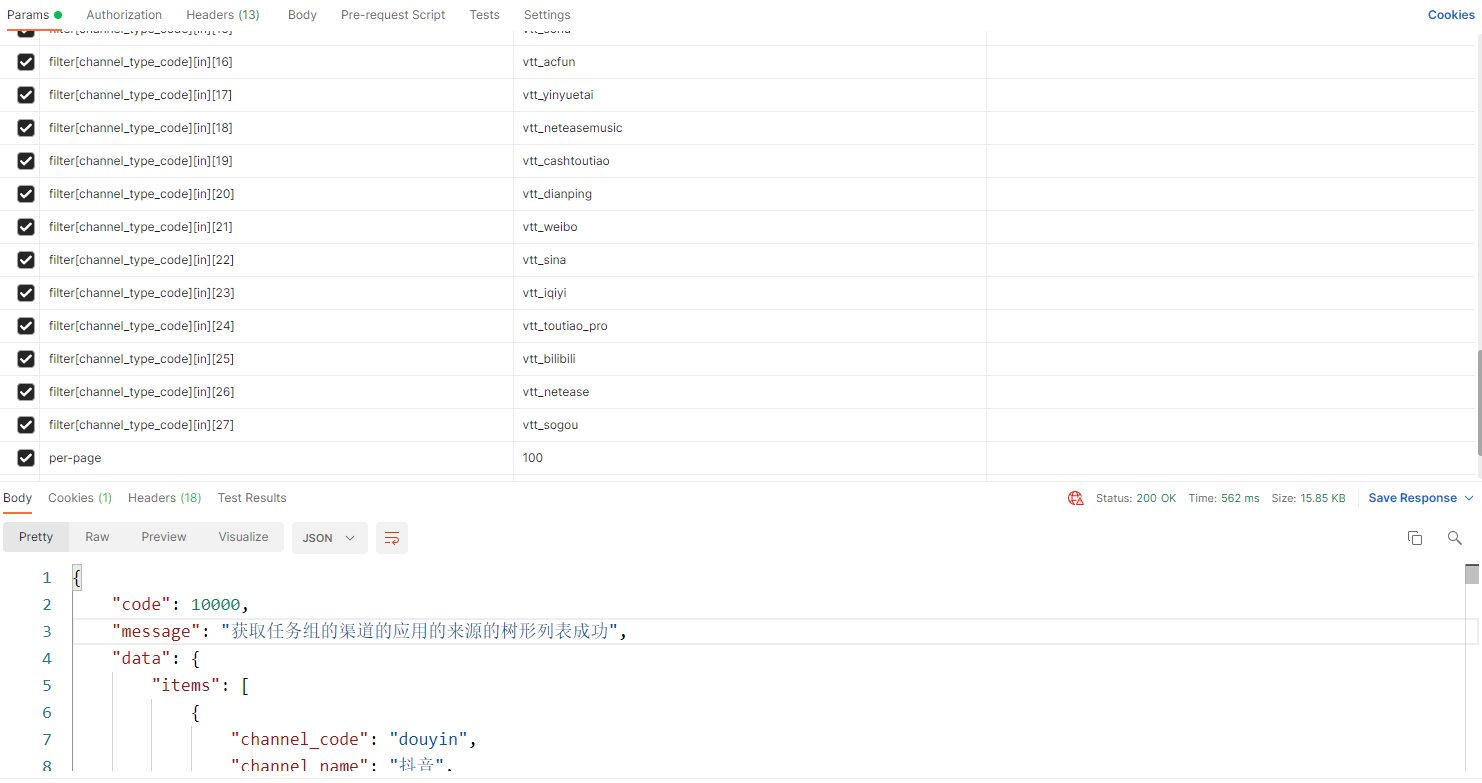Click the "message" line in the response
The height and width of the screenshot is (783, 1482).
(x=369, y=632)
